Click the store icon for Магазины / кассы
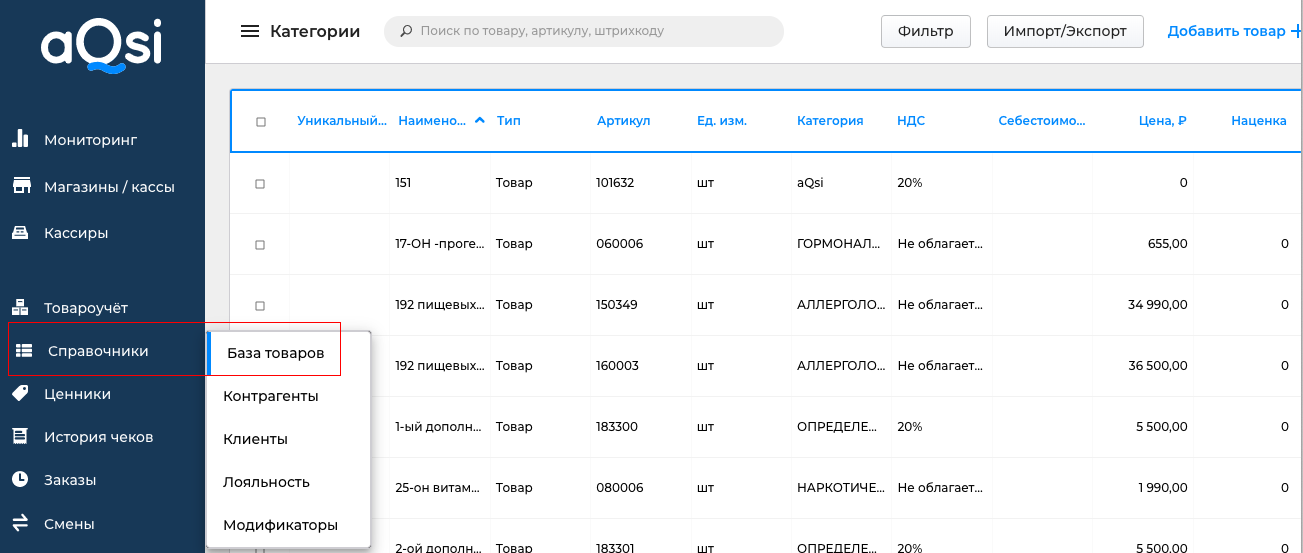This screenshot has height=553, width=1303. pyautogui.click(x=19, y=187)
